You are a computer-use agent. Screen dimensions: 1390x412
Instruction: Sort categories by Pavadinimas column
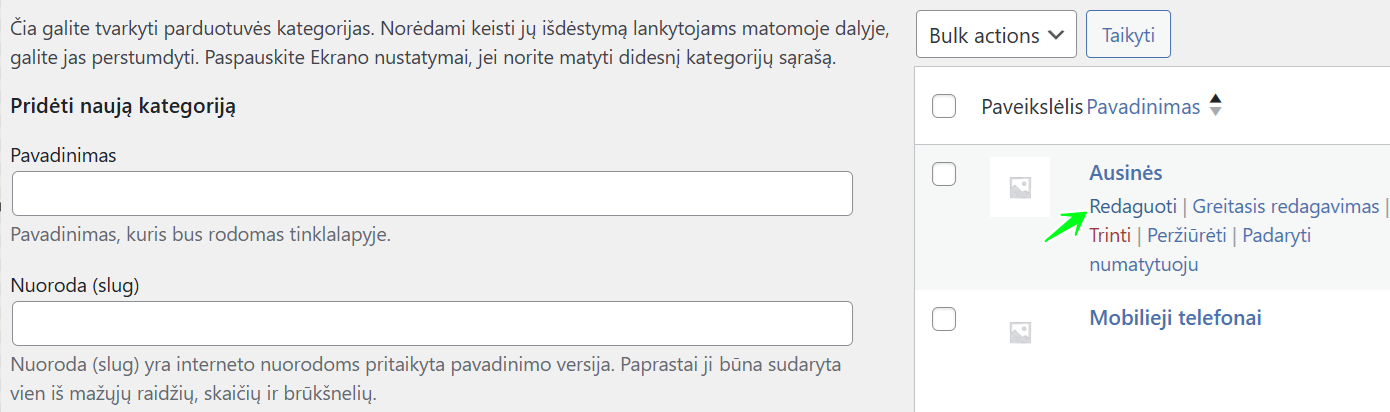[1143, 107]
